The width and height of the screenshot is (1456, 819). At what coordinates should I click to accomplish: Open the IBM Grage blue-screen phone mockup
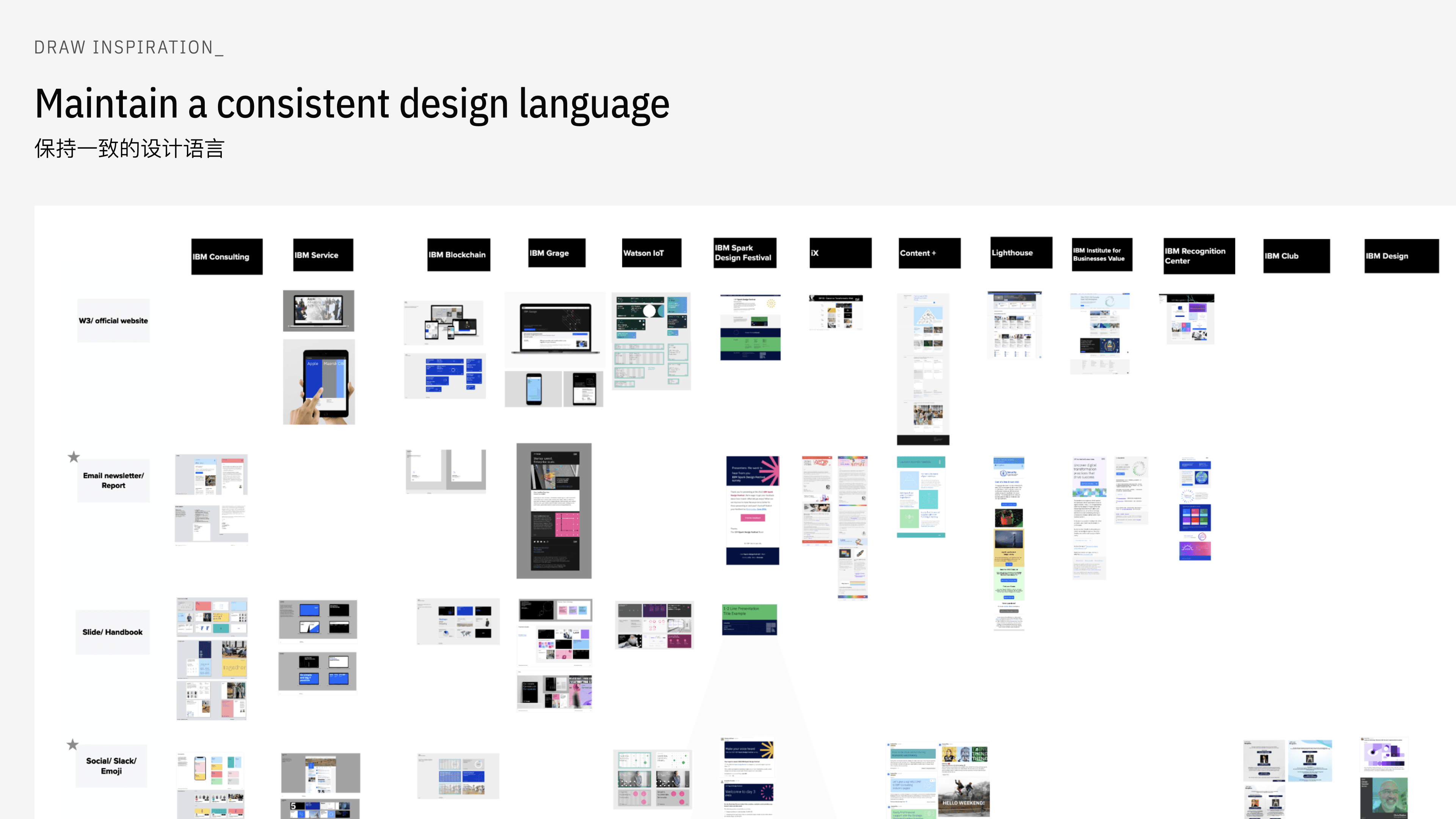(533, 389)
